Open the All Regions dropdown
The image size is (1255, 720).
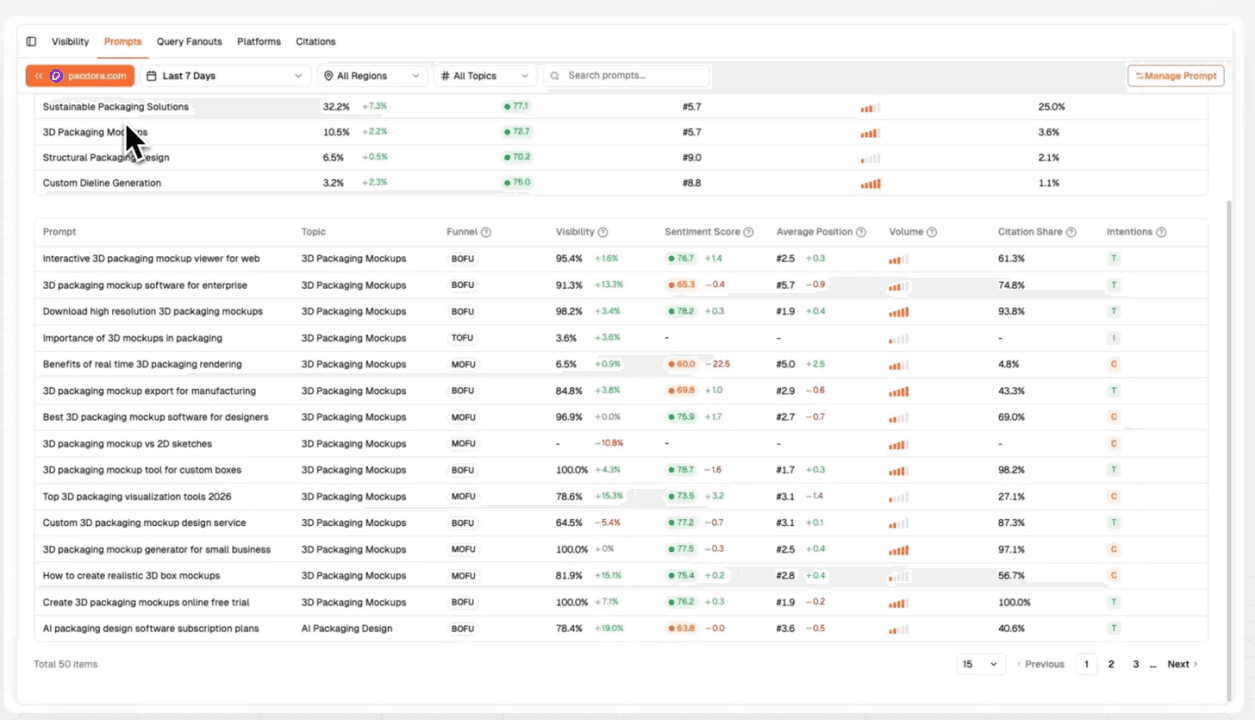pyautogui.click(x=373, y=76)
